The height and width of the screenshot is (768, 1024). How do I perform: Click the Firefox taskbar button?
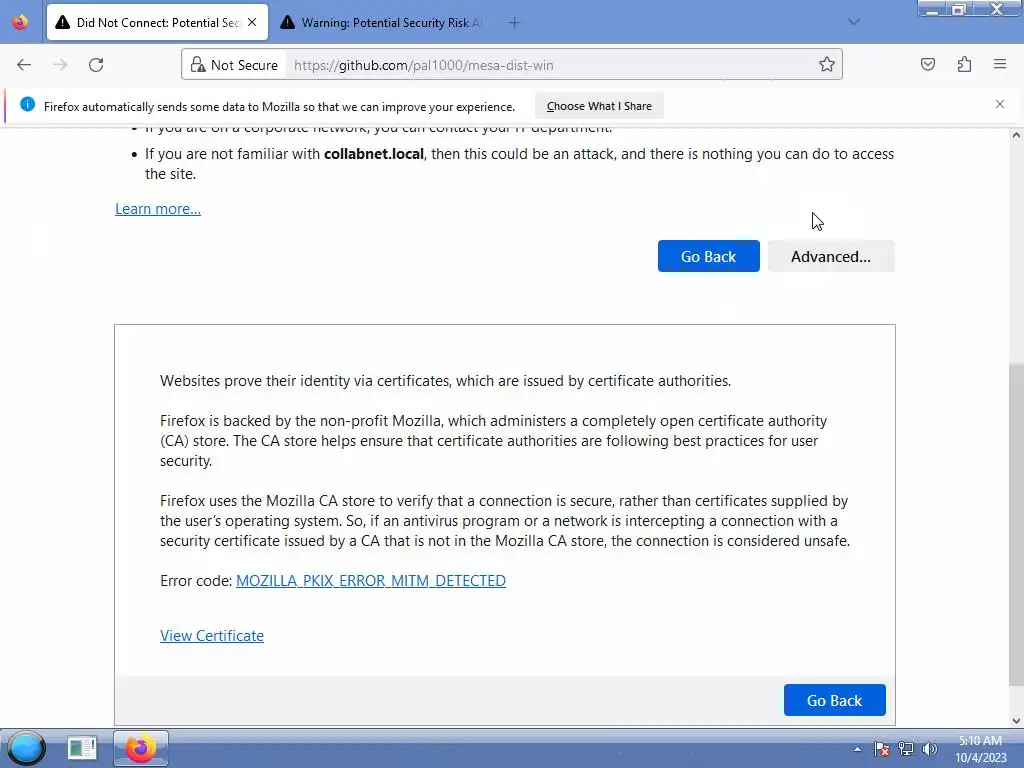click(141, 748)
